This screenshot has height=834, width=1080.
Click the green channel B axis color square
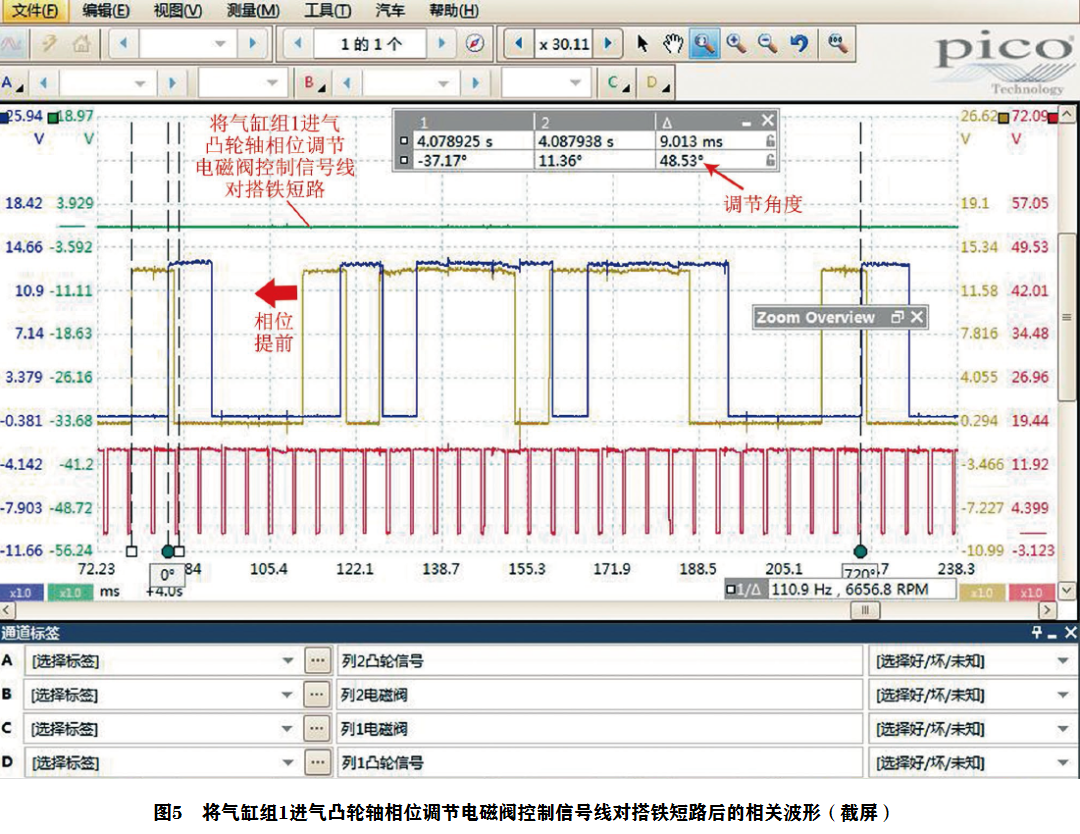[x=53, y=118]
